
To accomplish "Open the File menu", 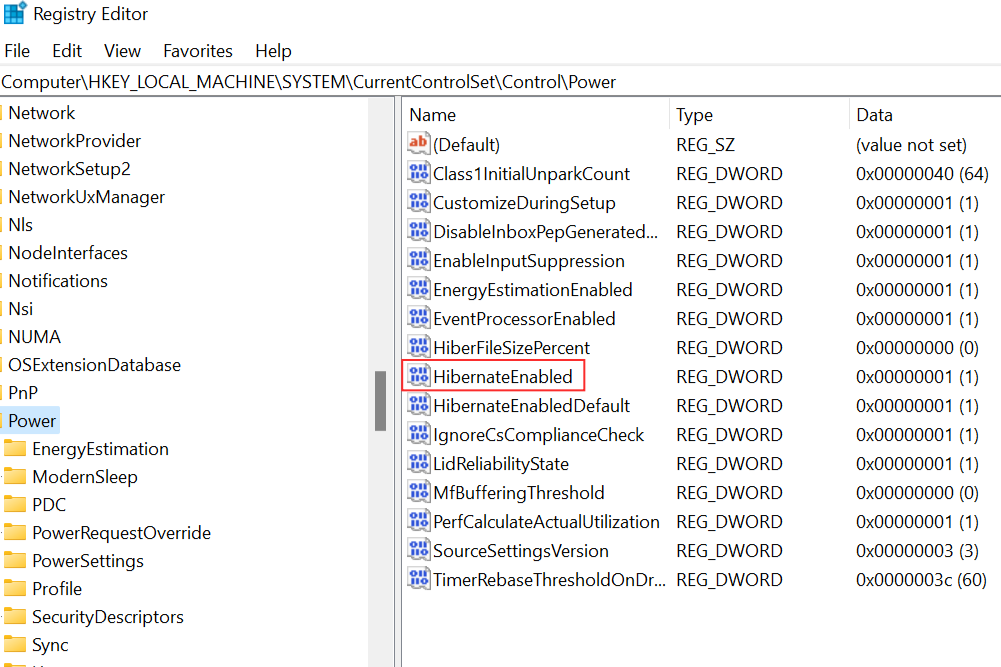I will 17,51.
